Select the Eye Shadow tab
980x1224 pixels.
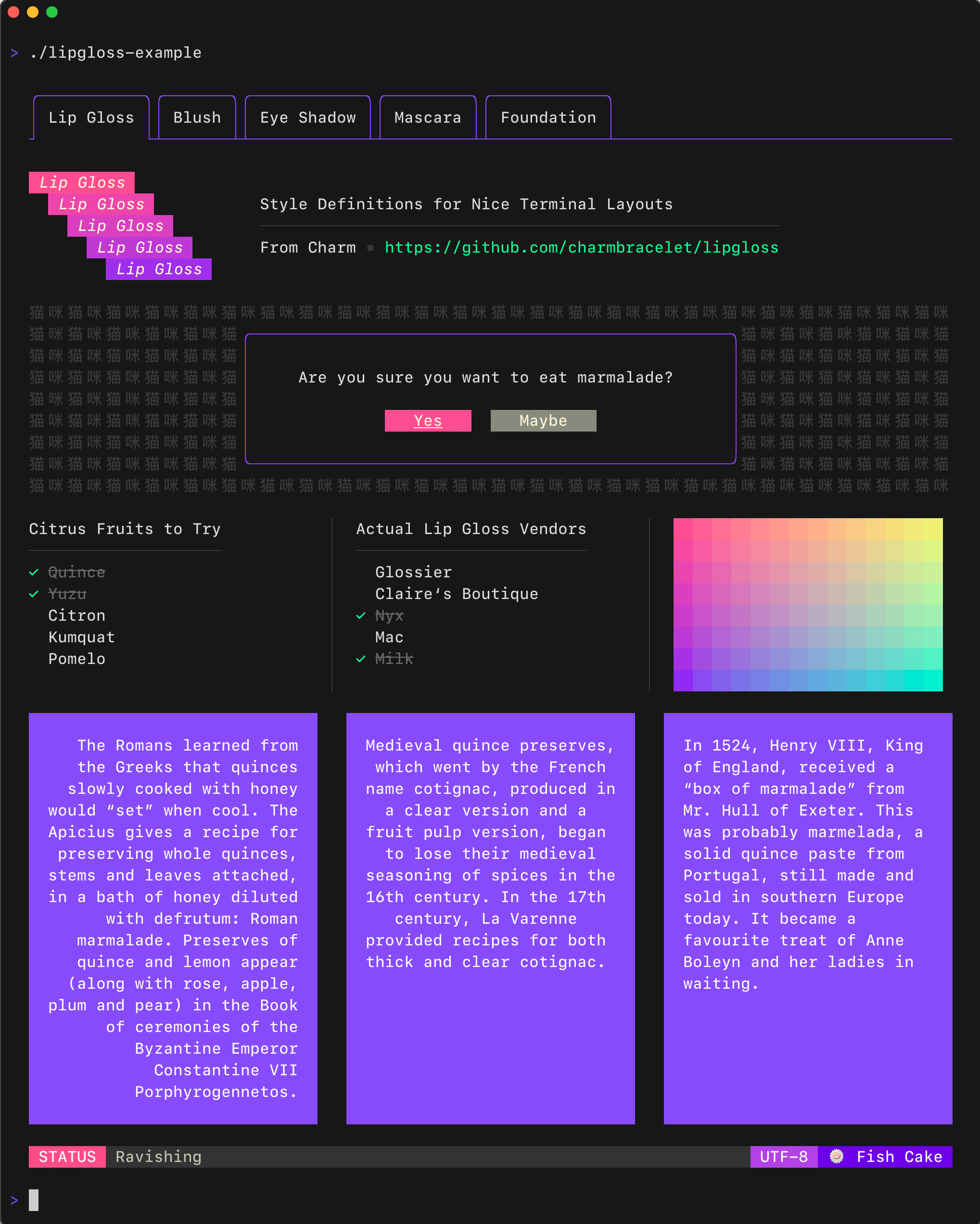point(308,118)
